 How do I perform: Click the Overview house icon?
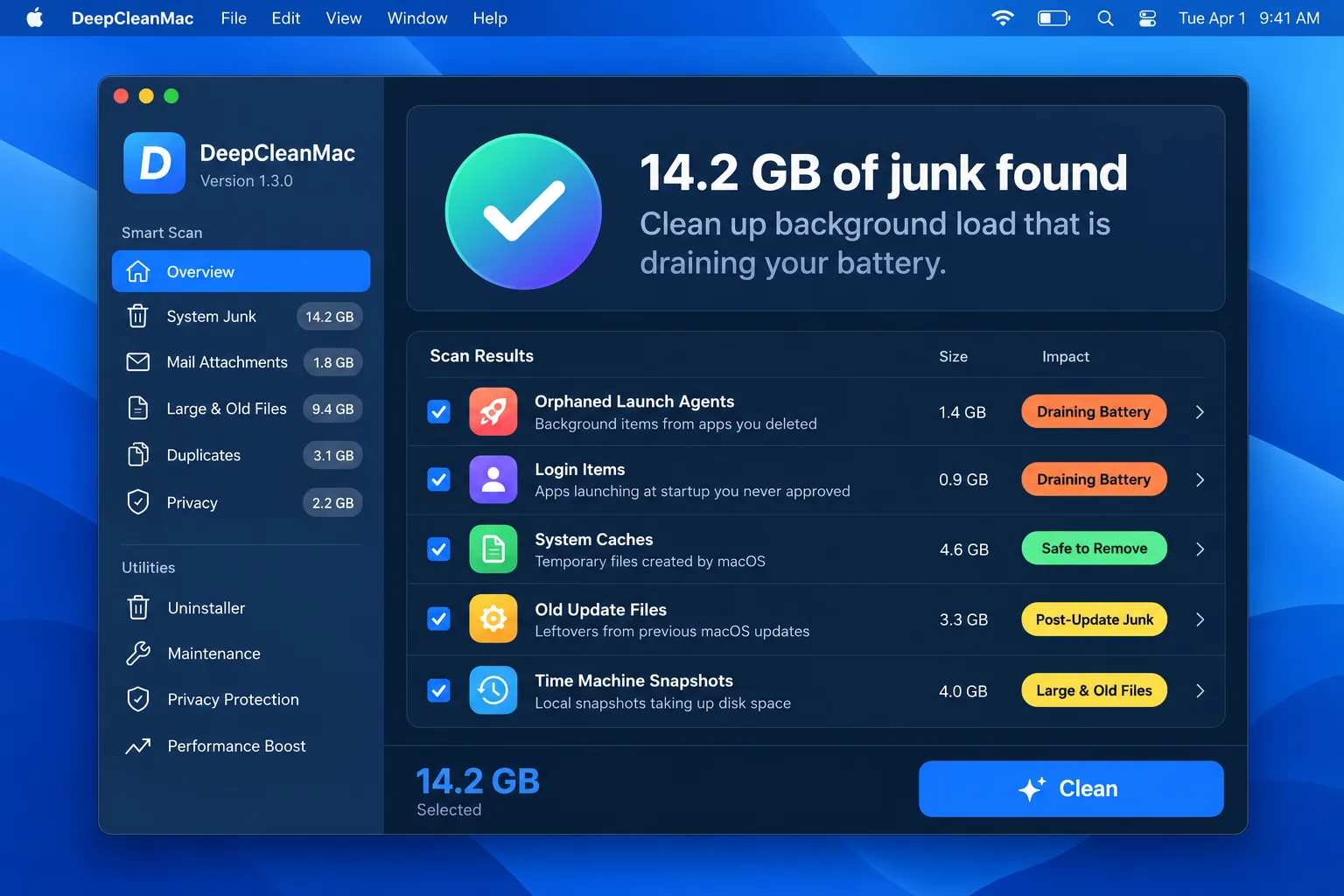tap(138, 271)
